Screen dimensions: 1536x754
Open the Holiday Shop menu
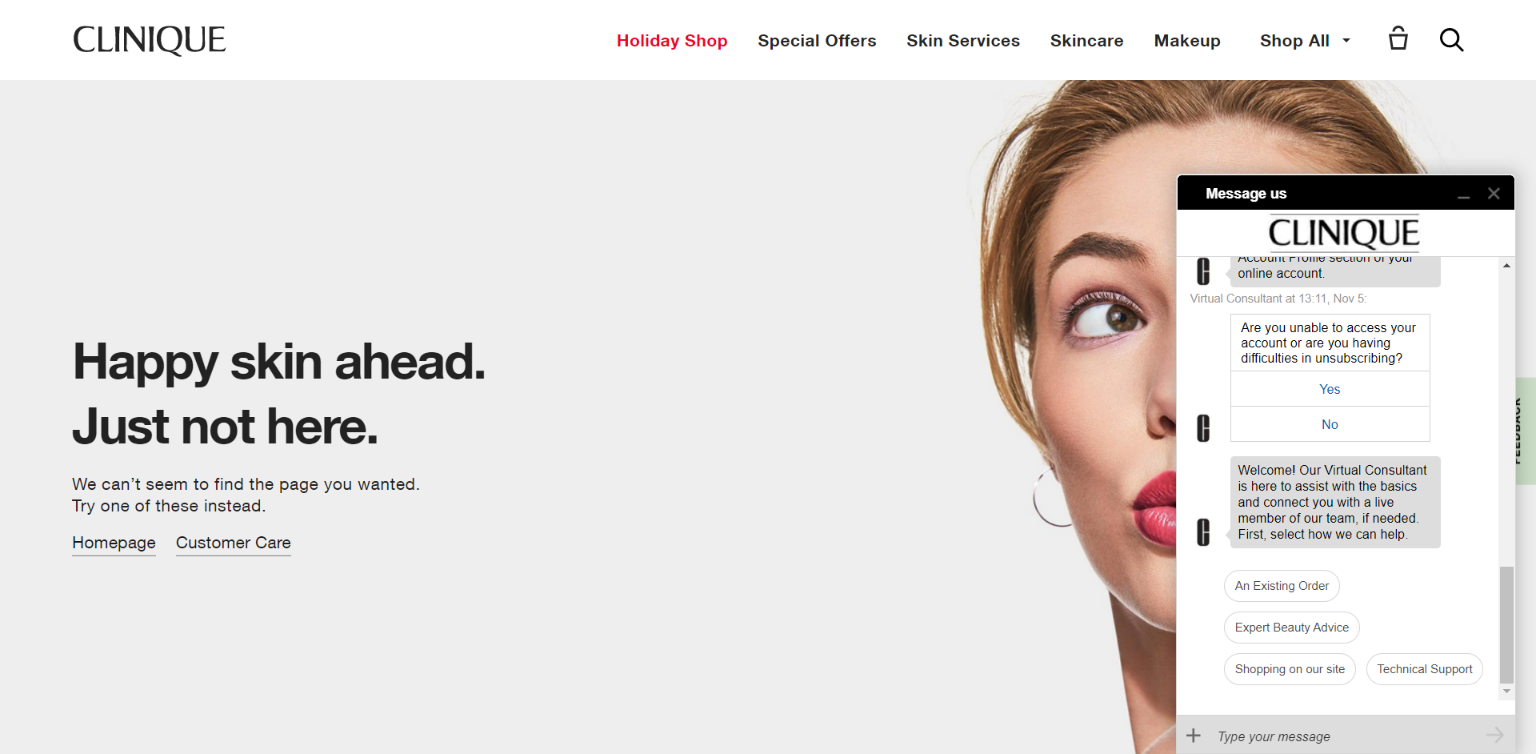(672, 41)
